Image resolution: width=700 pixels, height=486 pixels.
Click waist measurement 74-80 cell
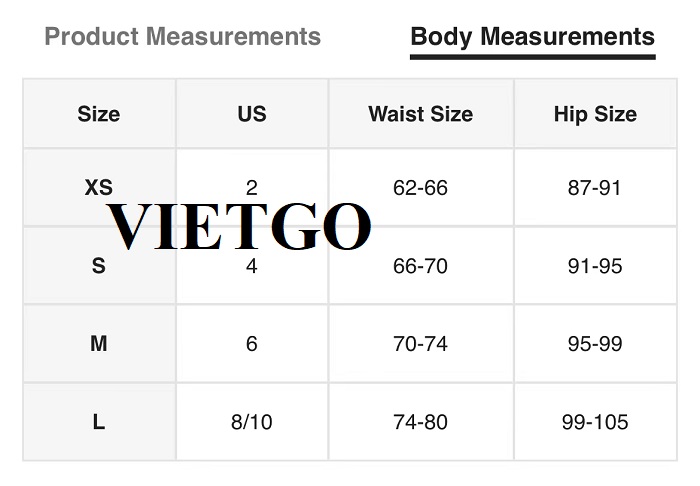pyautogui.click(x=421, y=422)
